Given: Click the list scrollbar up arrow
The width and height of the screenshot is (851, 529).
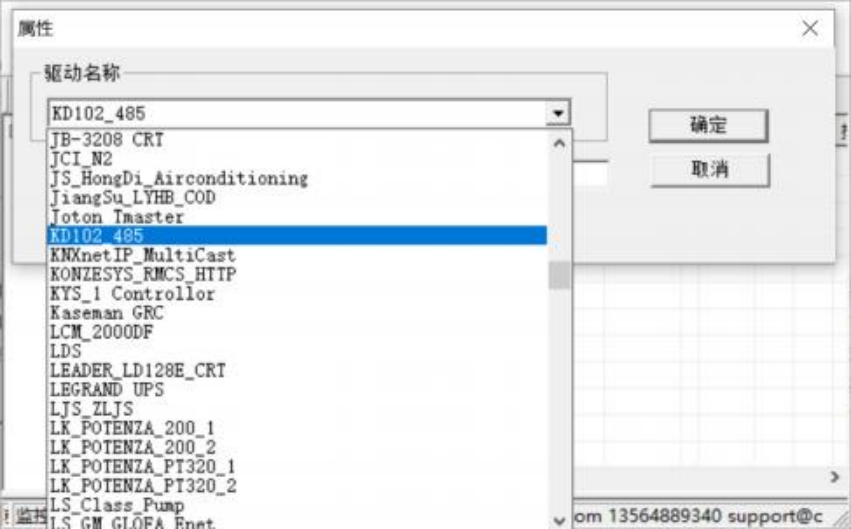Looking at the screenshot, I should coord(559,143).
